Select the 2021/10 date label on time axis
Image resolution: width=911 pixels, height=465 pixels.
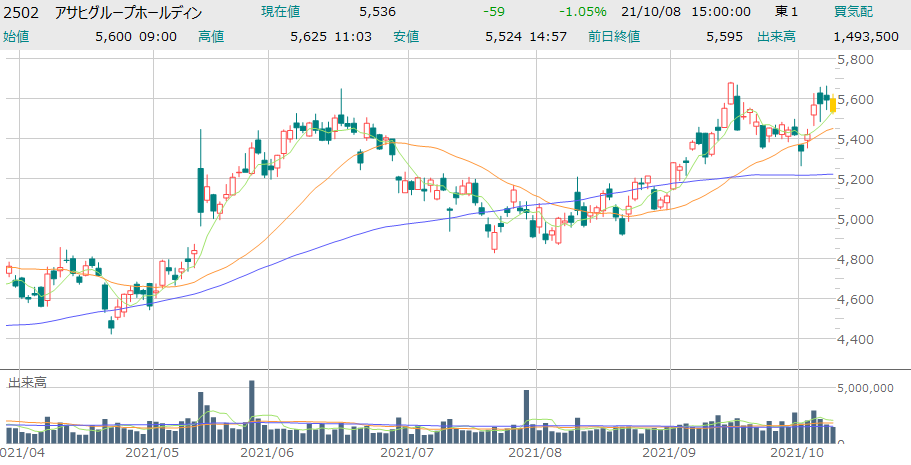[x=797, y=452]
